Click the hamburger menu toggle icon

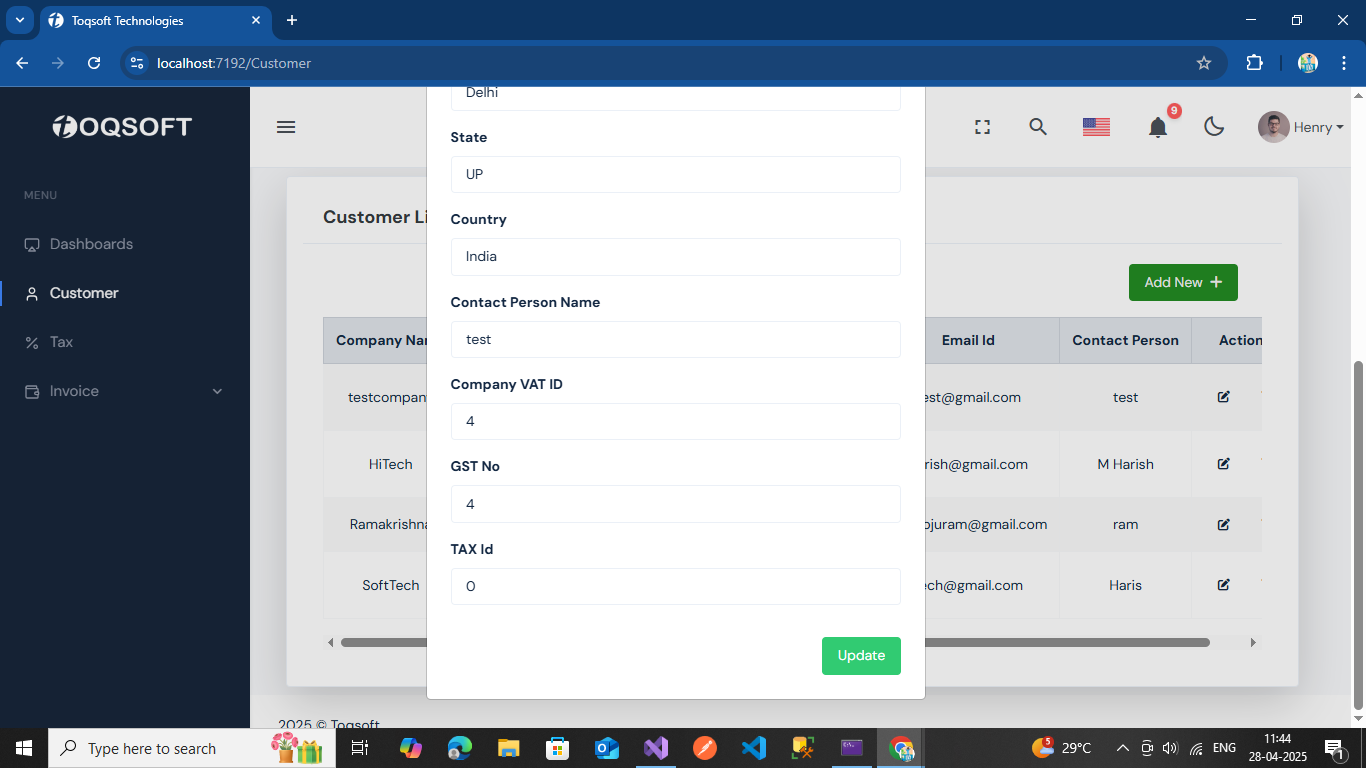(x=286, y=127)
